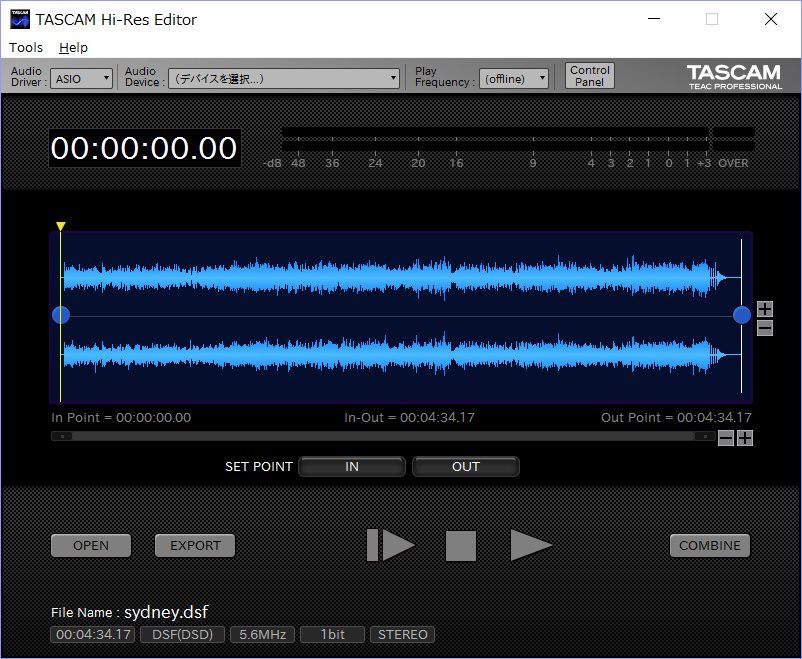
Task: Click EXPORT button
Action: tap(195, 545)
